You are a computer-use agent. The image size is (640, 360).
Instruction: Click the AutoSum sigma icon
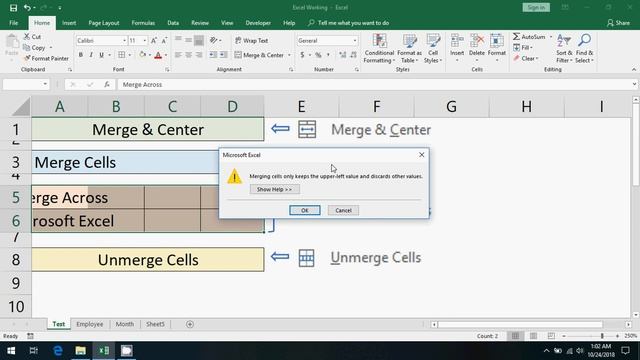pyautogui.click(x=516, y=37)
